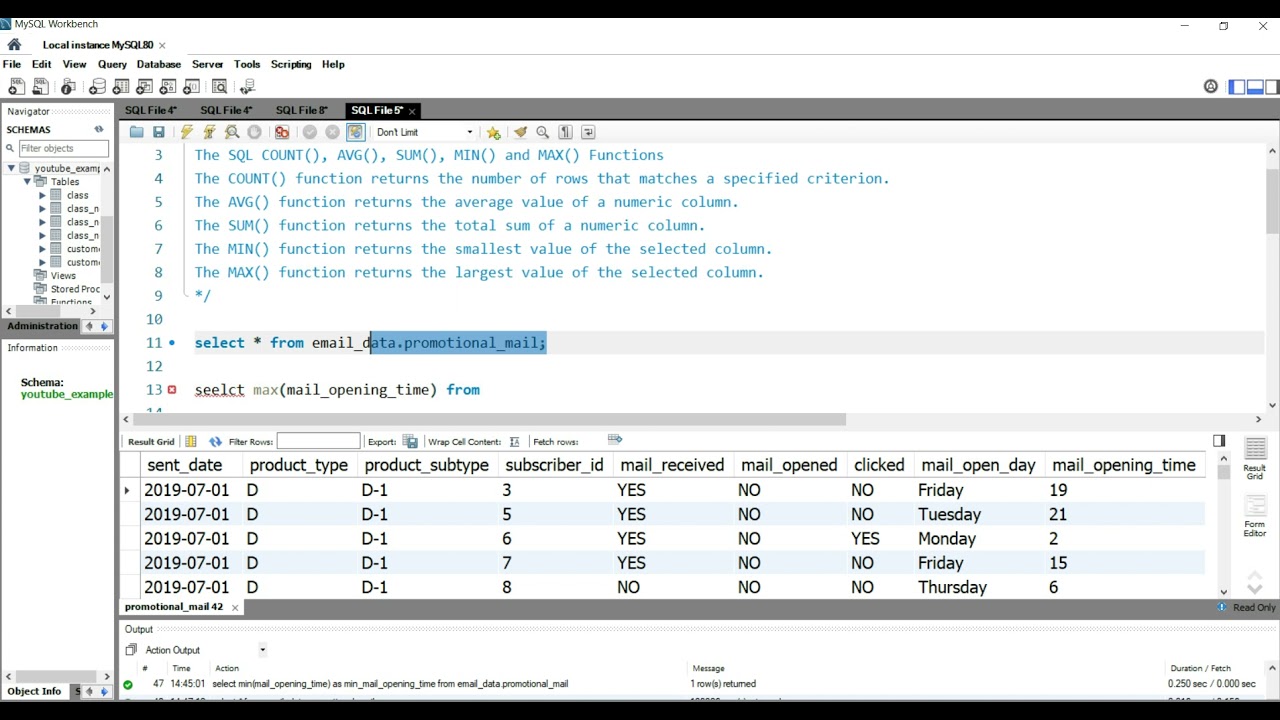Close the Local instance MySQL80 connection tab
The height and width of the screenshot is (720, 1280).
point(162,45)
